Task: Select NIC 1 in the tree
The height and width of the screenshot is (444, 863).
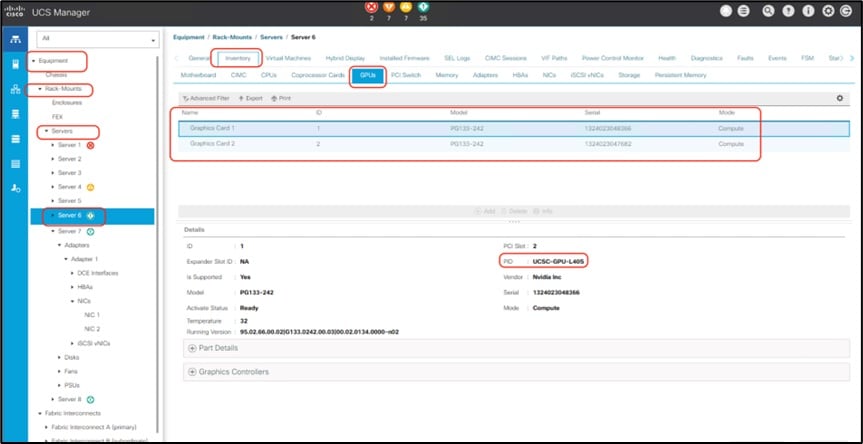Action: point(92,315)
